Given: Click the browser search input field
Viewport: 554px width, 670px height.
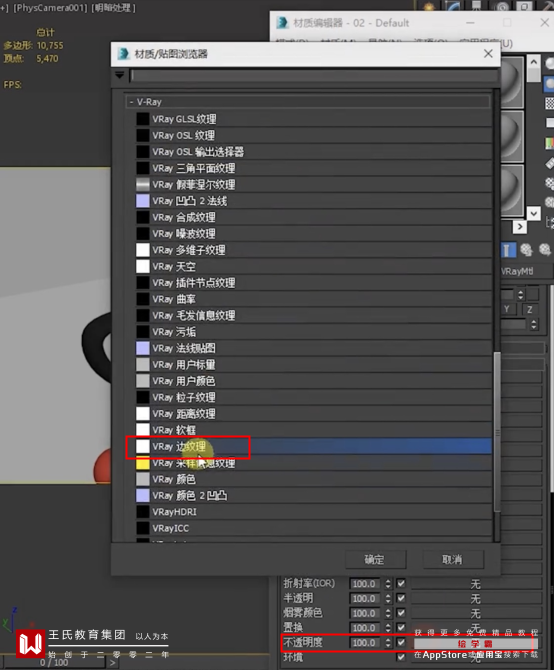Looking at the screenshot, I should point(314,76).
